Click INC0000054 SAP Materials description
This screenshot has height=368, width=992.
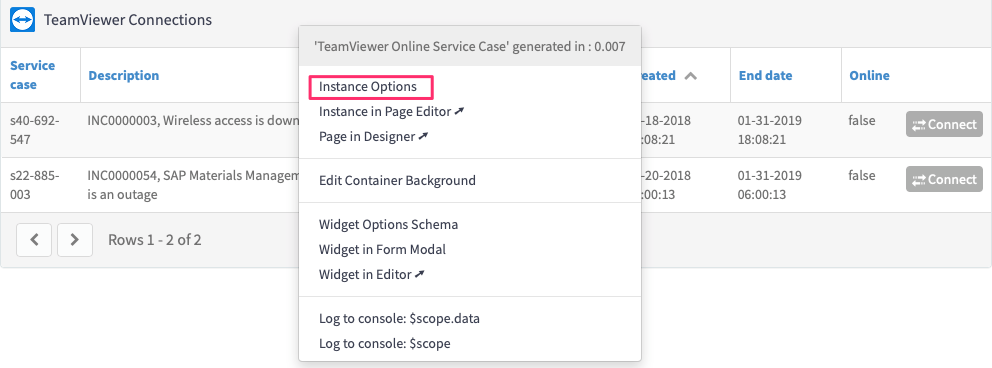click(x=193, y=185)
